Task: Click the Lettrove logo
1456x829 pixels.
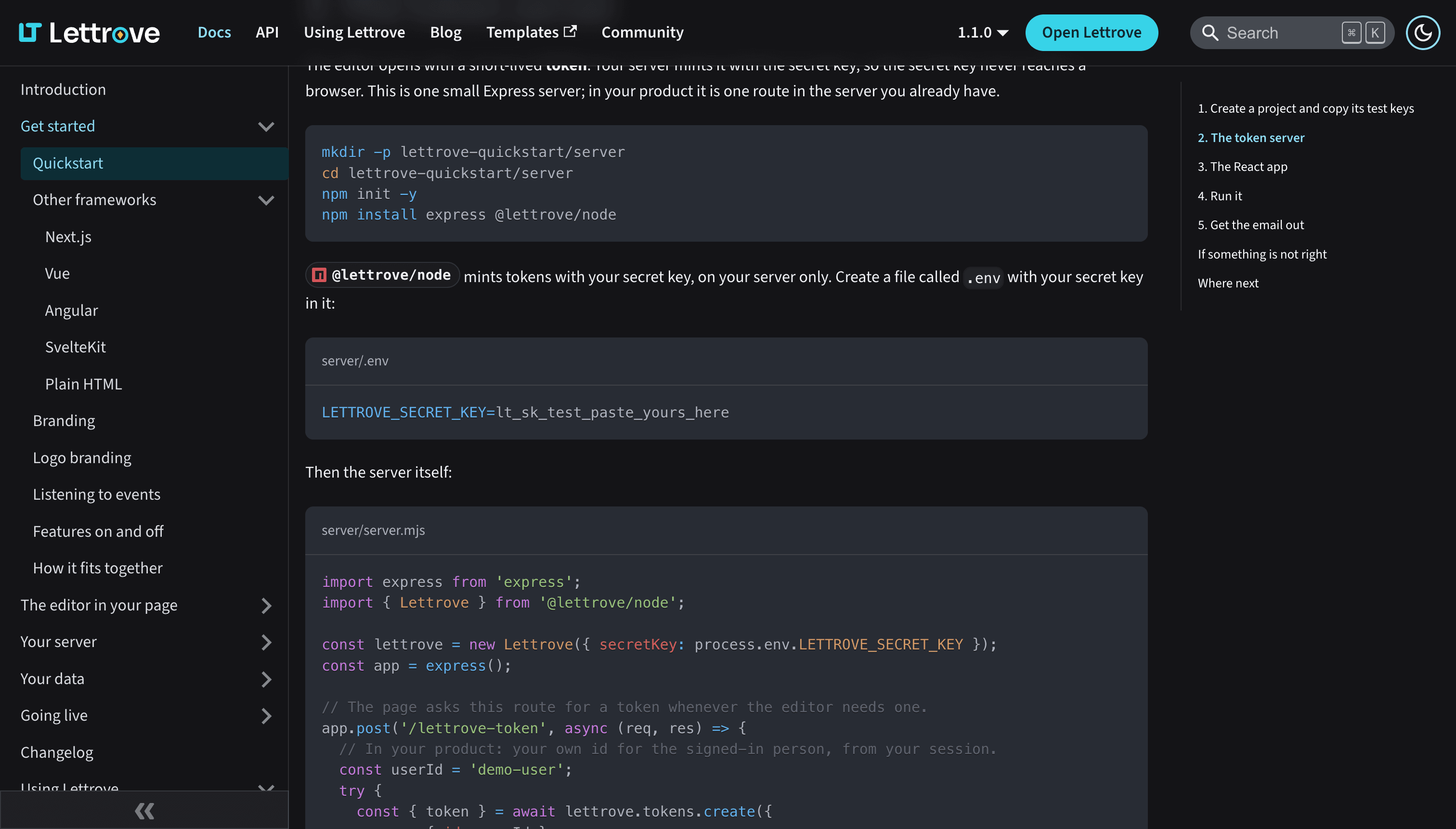Action: point(89,32)
